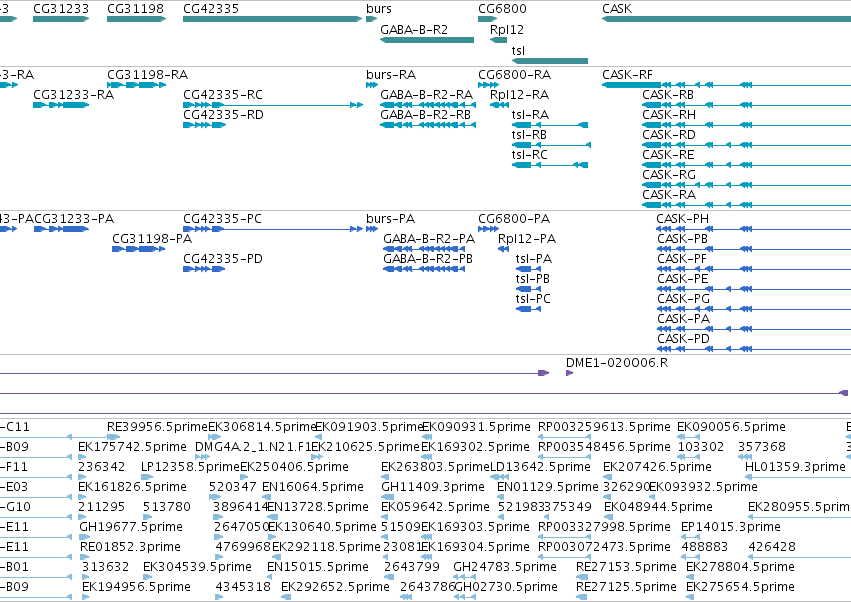
Task: Click transcript label CASK-RG
Action: pyautogui.click(x=669, y=175)
